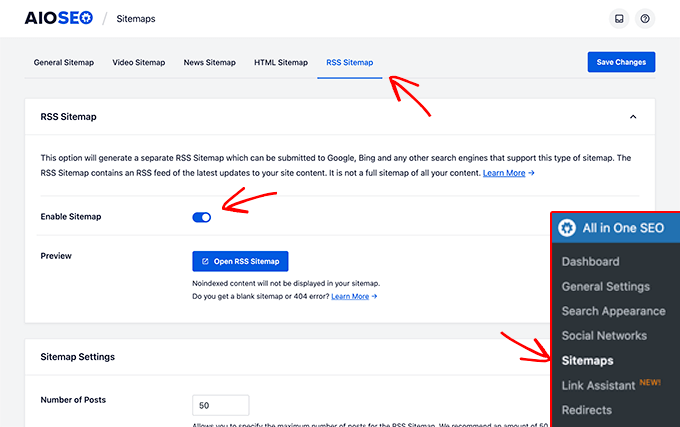680x427 pixels.
Task: Click the Number of Posts input field
Action: [220, 406]
